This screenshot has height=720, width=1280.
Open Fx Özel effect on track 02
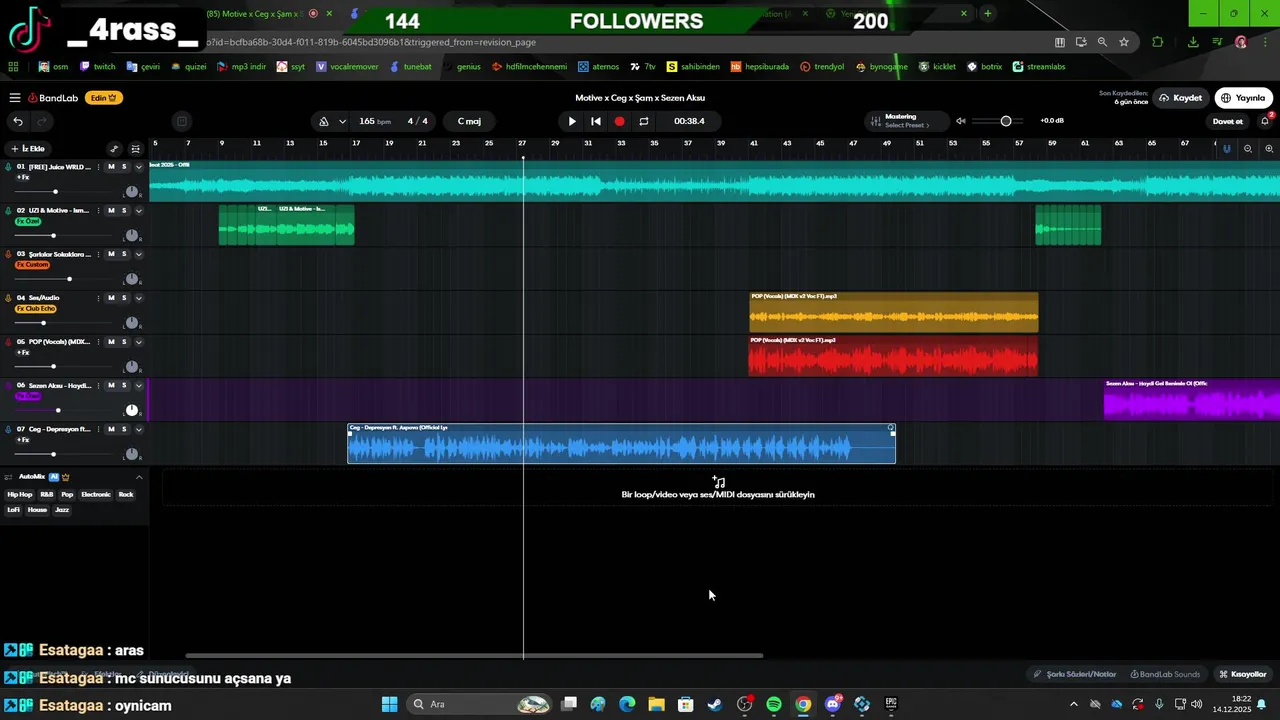(28, 221)
